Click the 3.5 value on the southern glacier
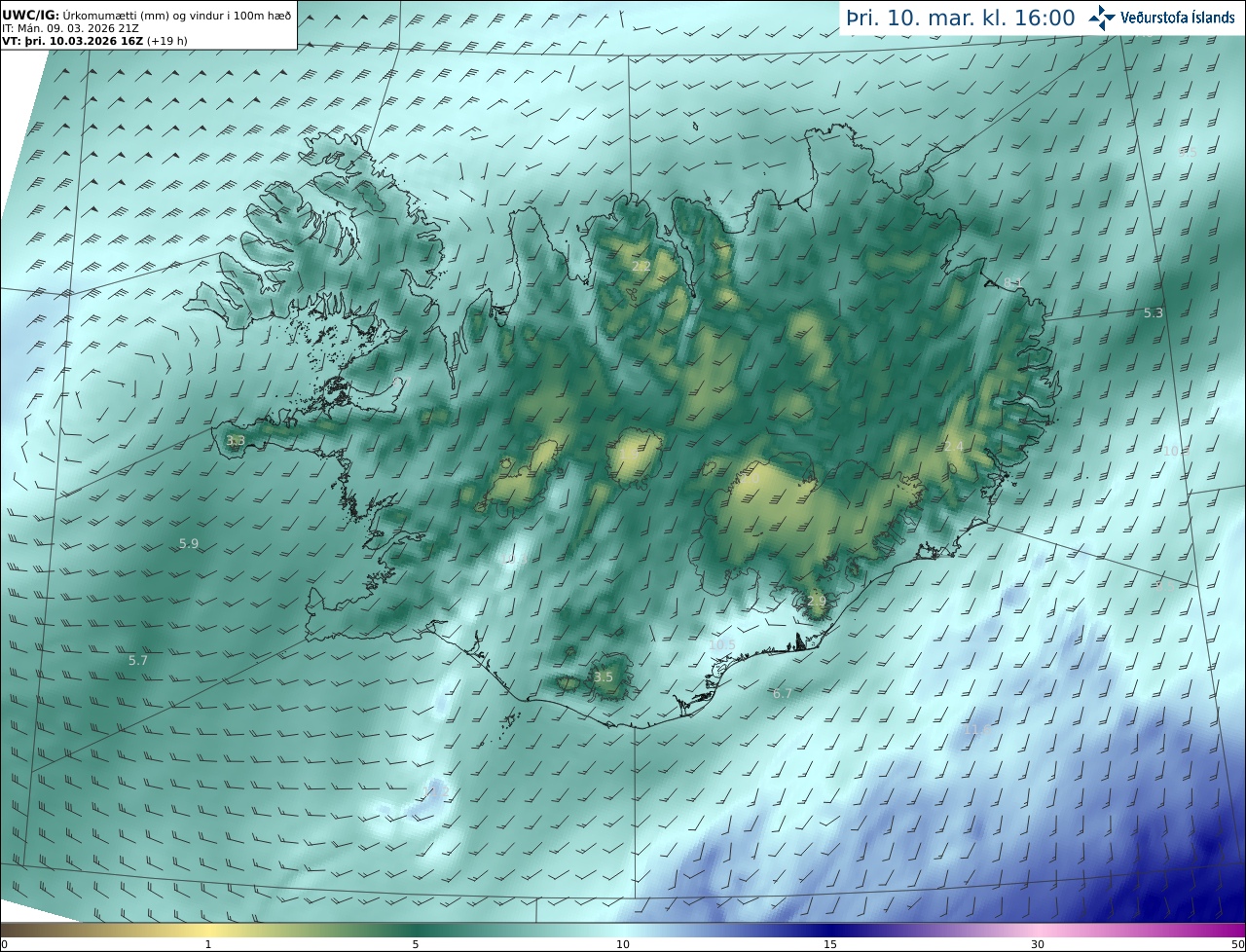This screenshot has height=952, width=1246. tap(604, 677)
